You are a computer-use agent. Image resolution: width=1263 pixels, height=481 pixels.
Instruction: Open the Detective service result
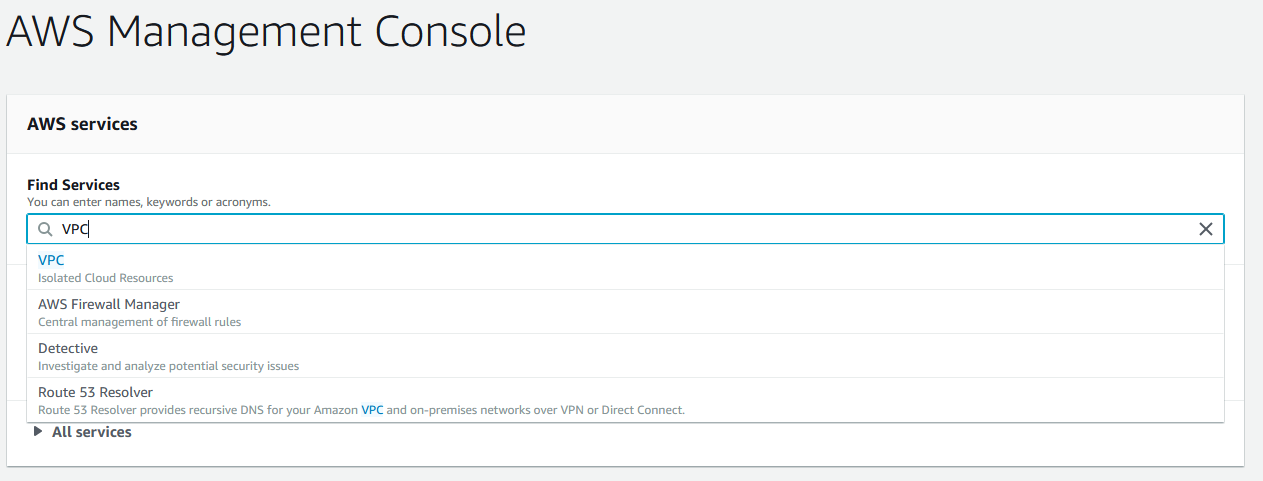point(625,356)
